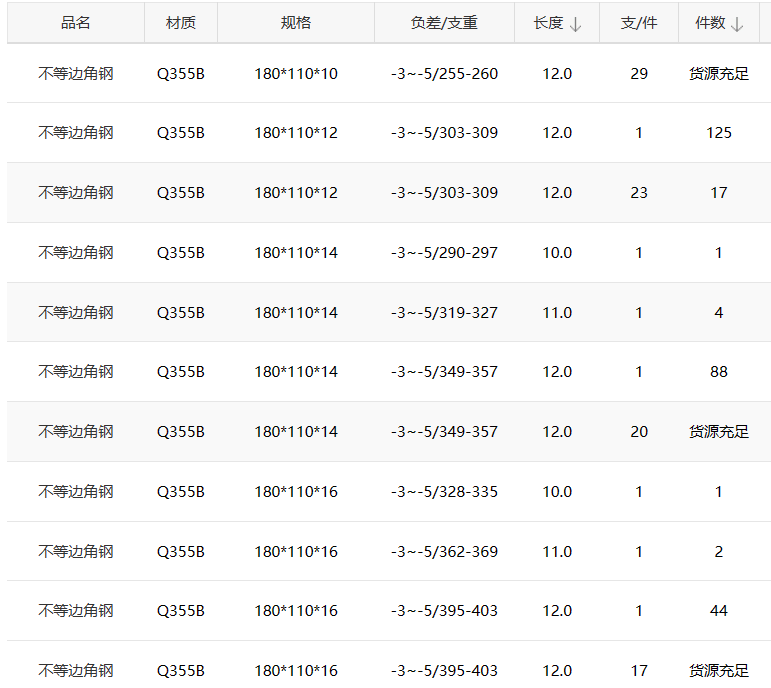Click the 规格 column header

coord(296,23)
